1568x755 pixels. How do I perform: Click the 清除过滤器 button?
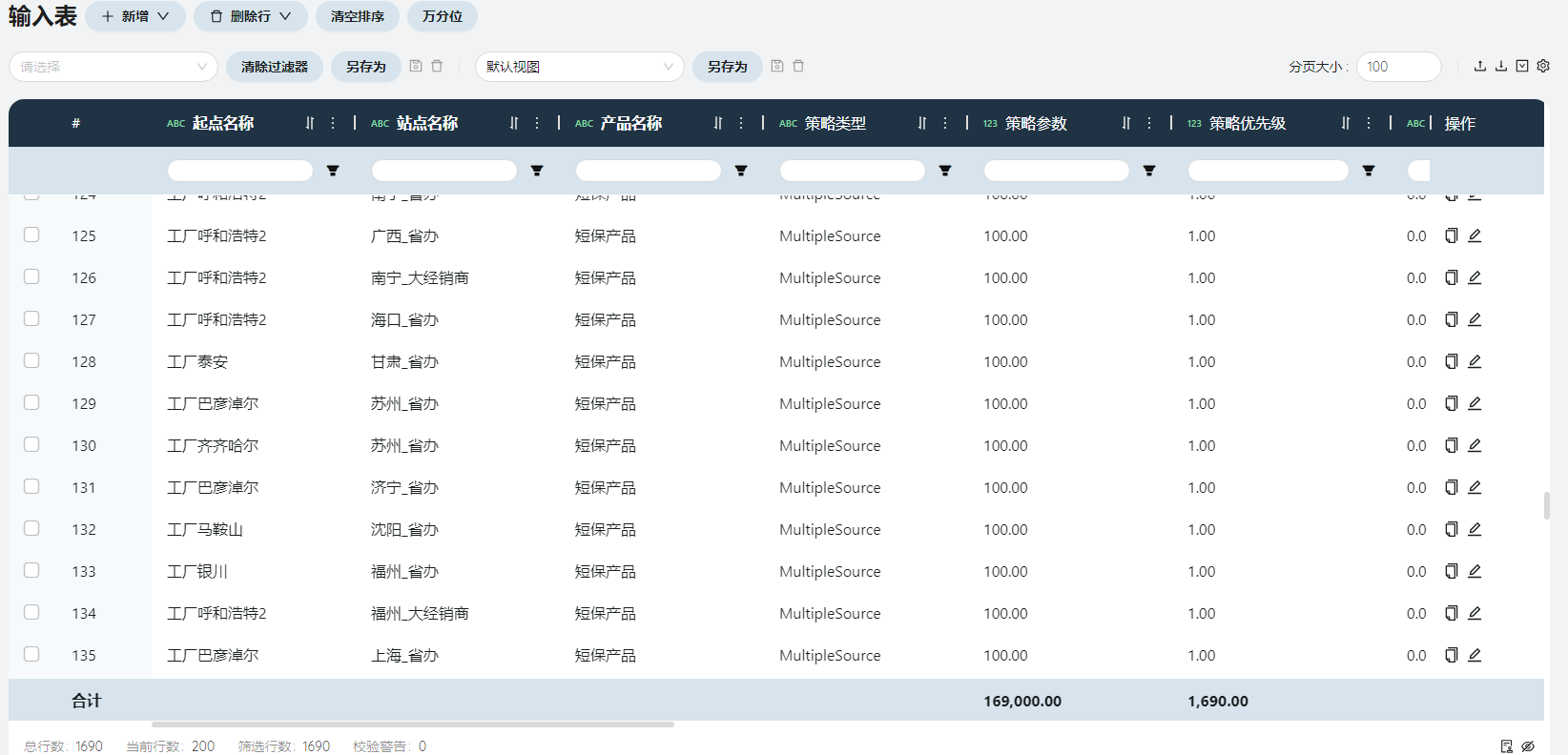click(x=275, y=67)
